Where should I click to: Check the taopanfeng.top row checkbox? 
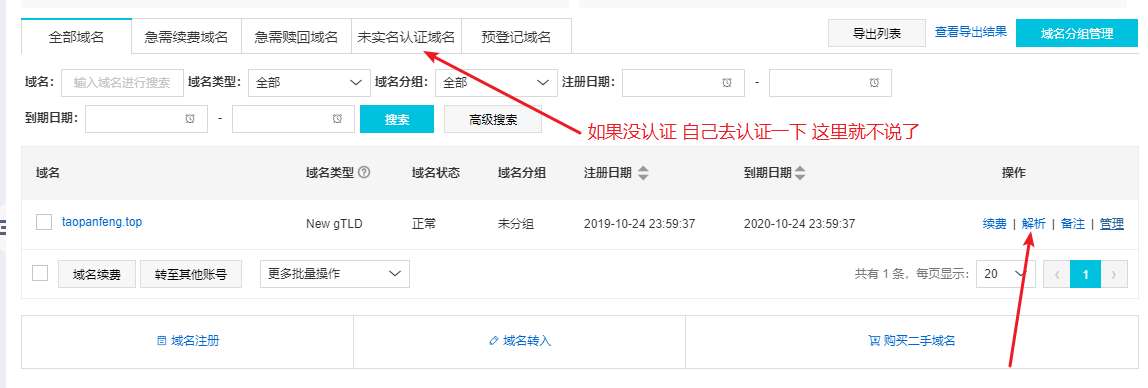(x=44, y=222)
